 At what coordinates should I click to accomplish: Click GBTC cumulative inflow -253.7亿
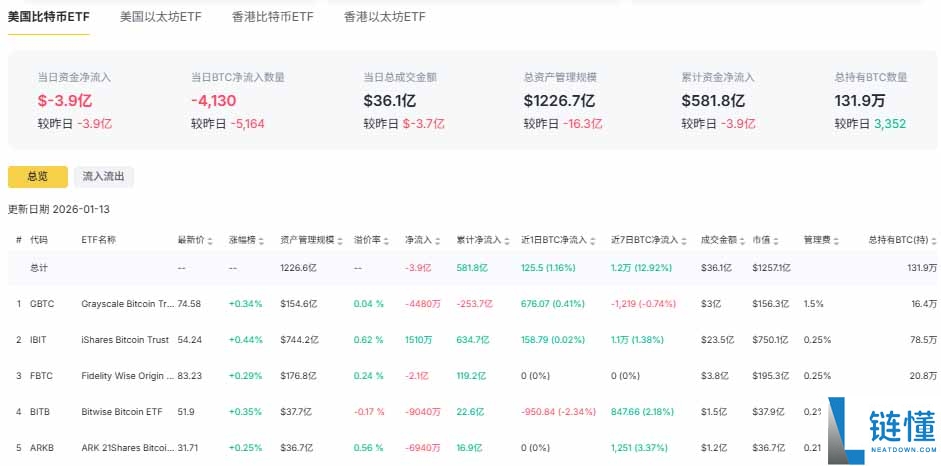point(475,304)
